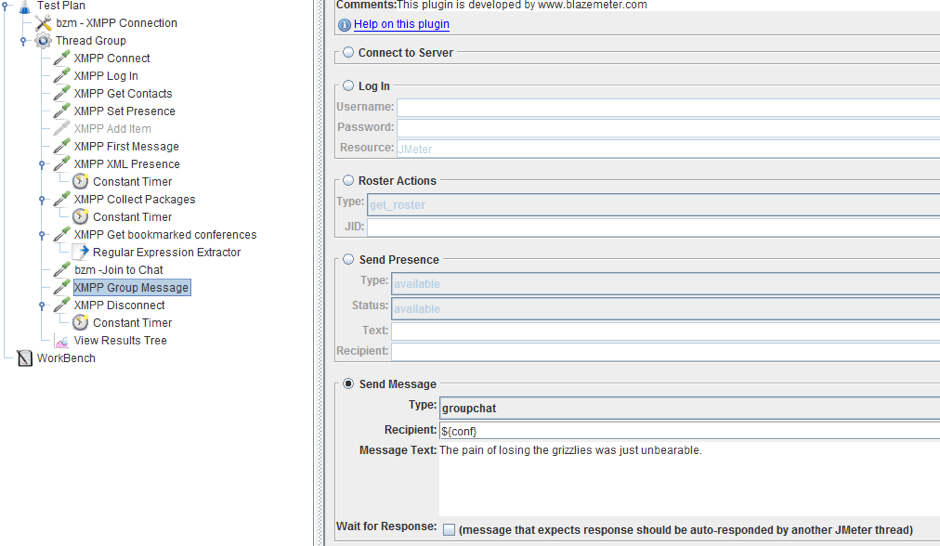The height and width of the screenshot is (546, 940).
Task: Select the Log In radio button
Action: pyautogui.click(x=348, y=86)
